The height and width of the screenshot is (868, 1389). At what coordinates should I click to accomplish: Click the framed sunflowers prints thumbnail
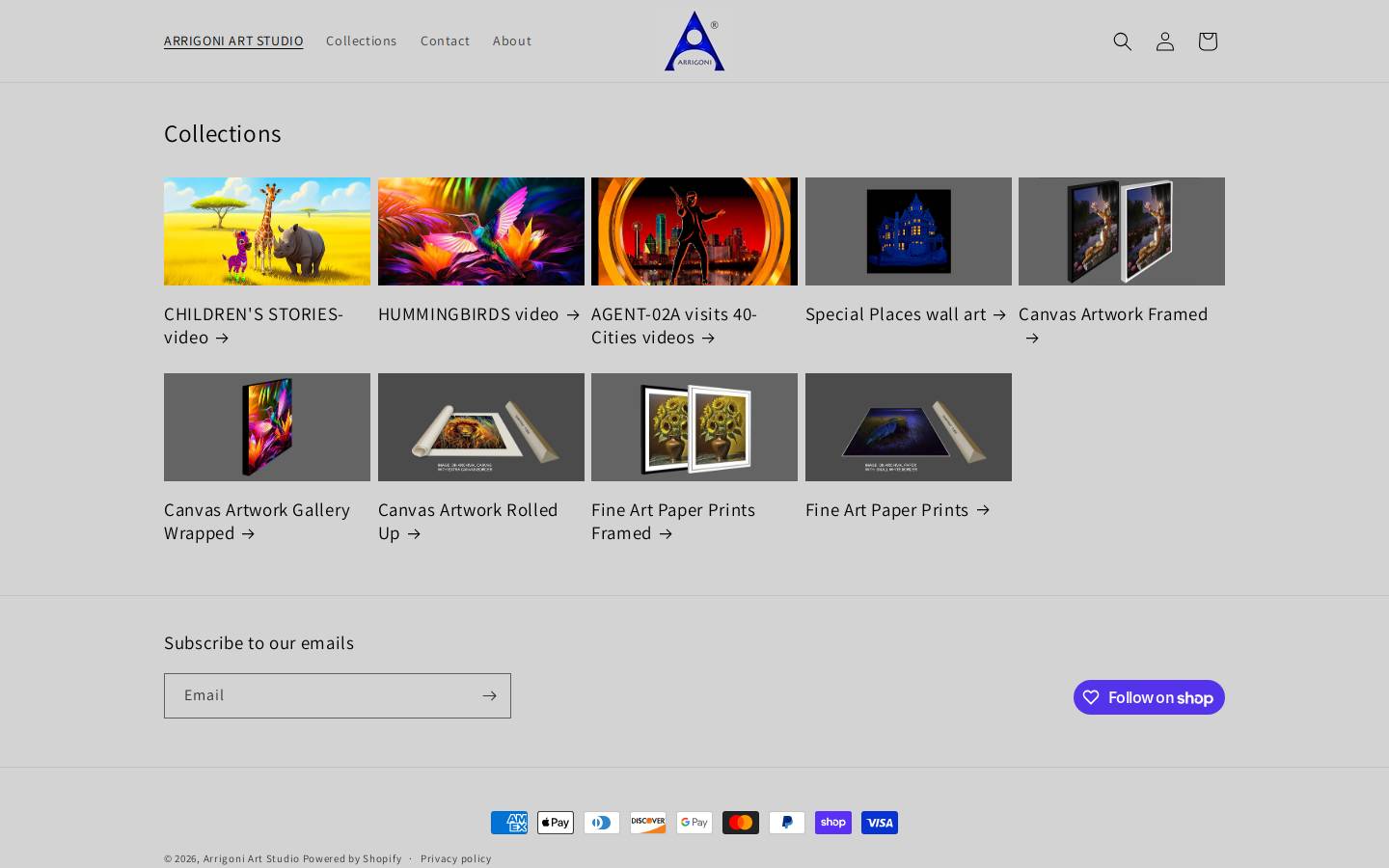tap(694, 427)
